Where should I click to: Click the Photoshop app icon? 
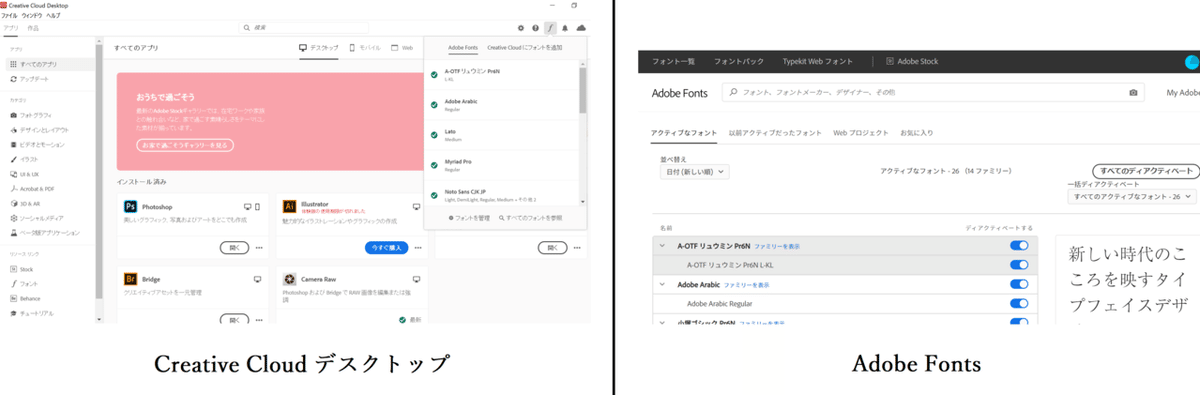coord(130,207)
